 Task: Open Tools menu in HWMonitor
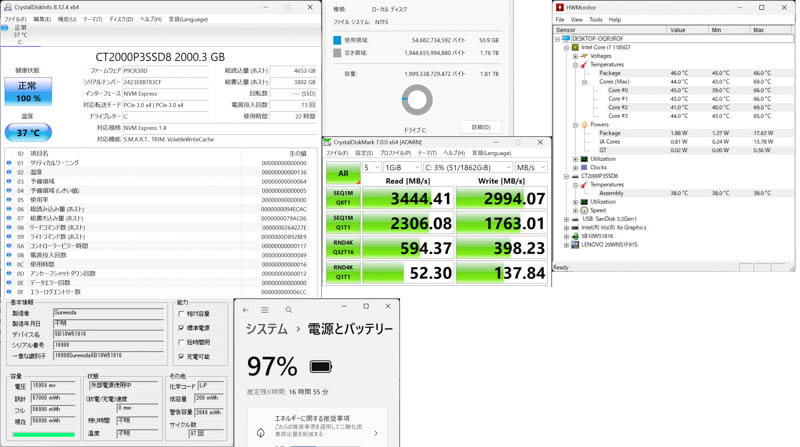point(596,20)
